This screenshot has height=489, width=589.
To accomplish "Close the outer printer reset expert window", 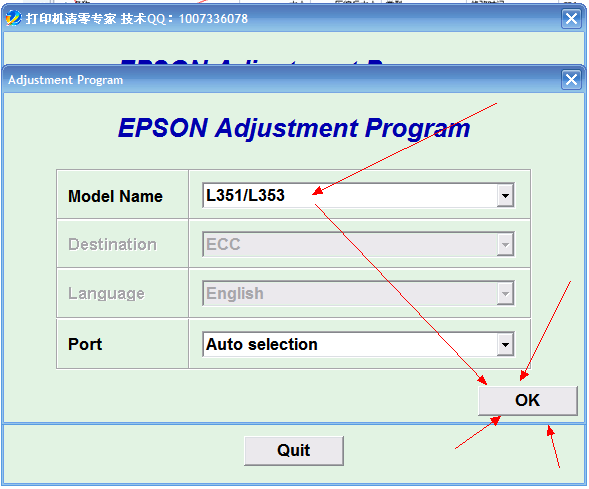I will pyautogui.click(x=571, y=18).
